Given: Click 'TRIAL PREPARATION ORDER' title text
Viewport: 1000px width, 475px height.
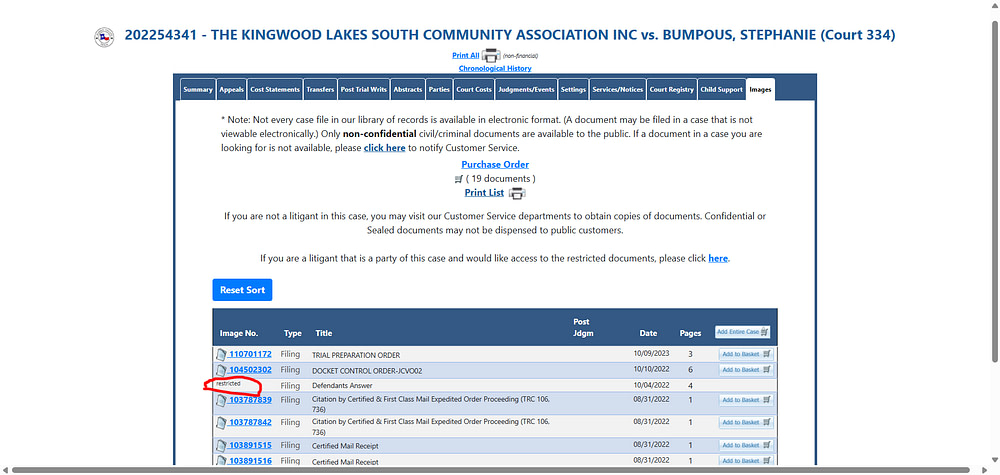Looking at the screenshot, I should click(x=356, y=355).
